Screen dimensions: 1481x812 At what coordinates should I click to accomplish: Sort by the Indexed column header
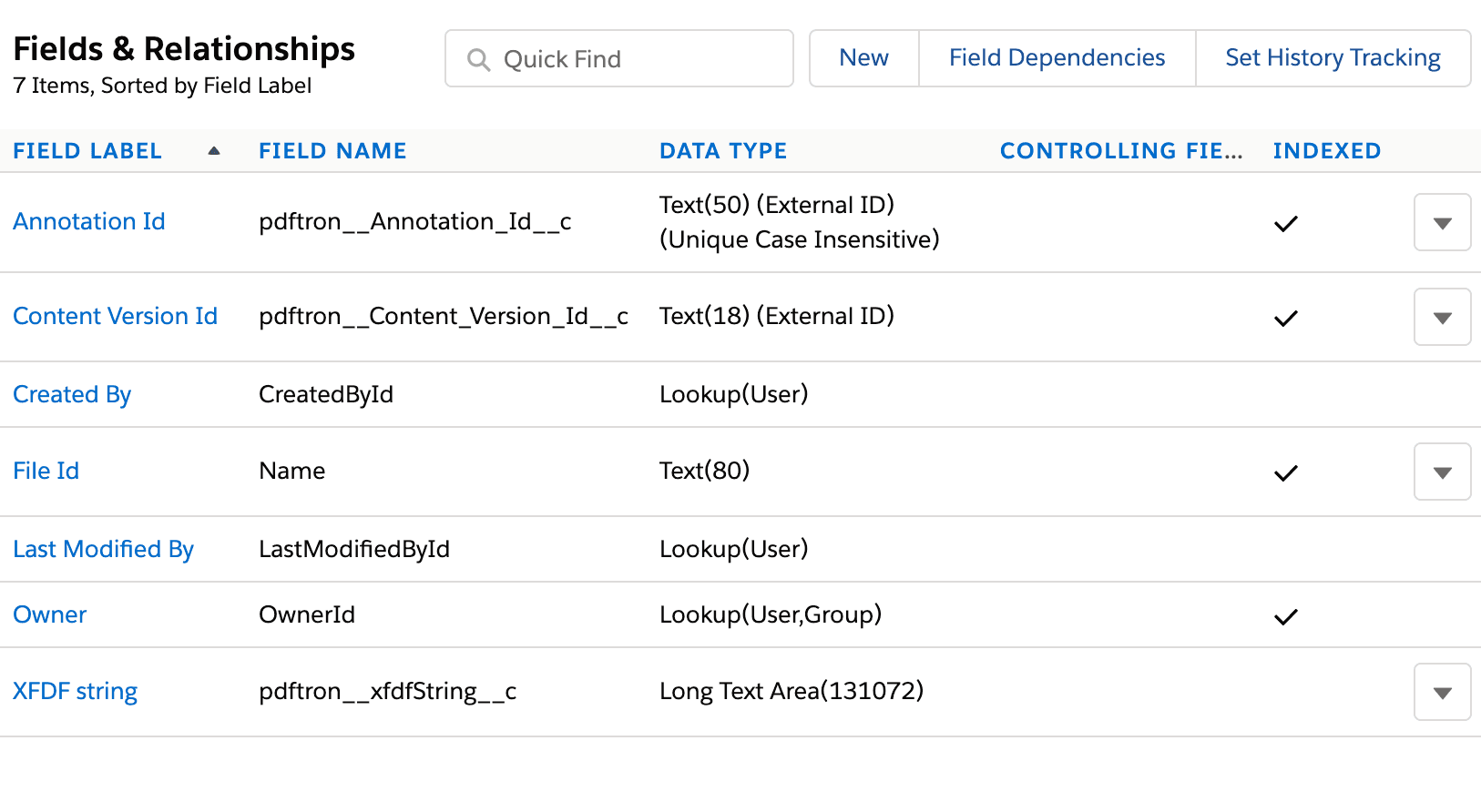coord(1326,151)
